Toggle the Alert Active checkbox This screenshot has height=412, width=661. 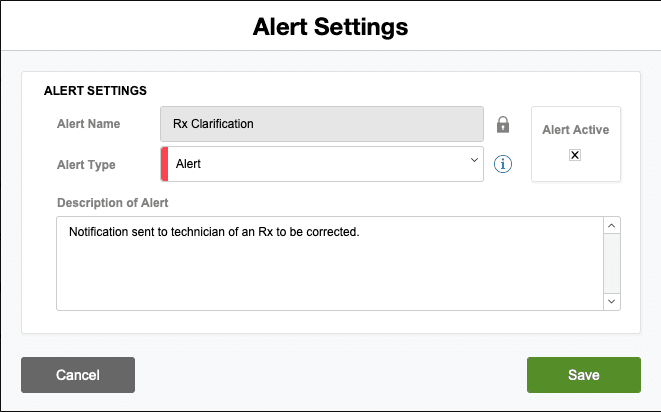(x=575, y=155)
